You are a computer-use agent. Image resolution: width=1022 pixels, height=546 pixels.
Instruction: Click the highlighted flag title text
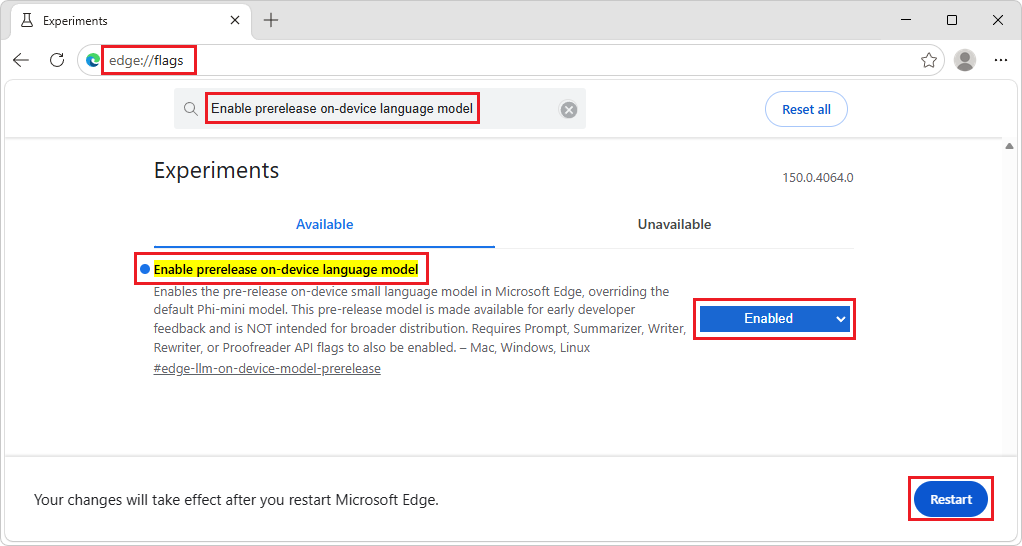pos(285,269)
